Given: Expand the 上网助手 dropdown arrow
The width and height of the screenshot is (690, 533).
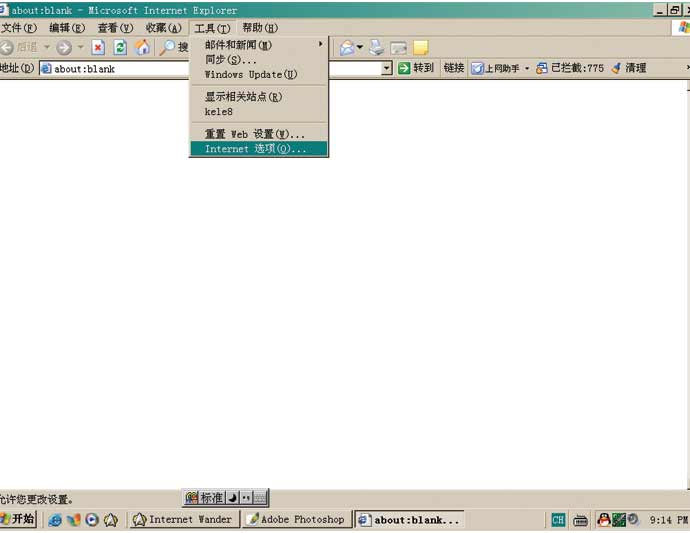Looking at the screenshot, I should (x=527, y=68).
